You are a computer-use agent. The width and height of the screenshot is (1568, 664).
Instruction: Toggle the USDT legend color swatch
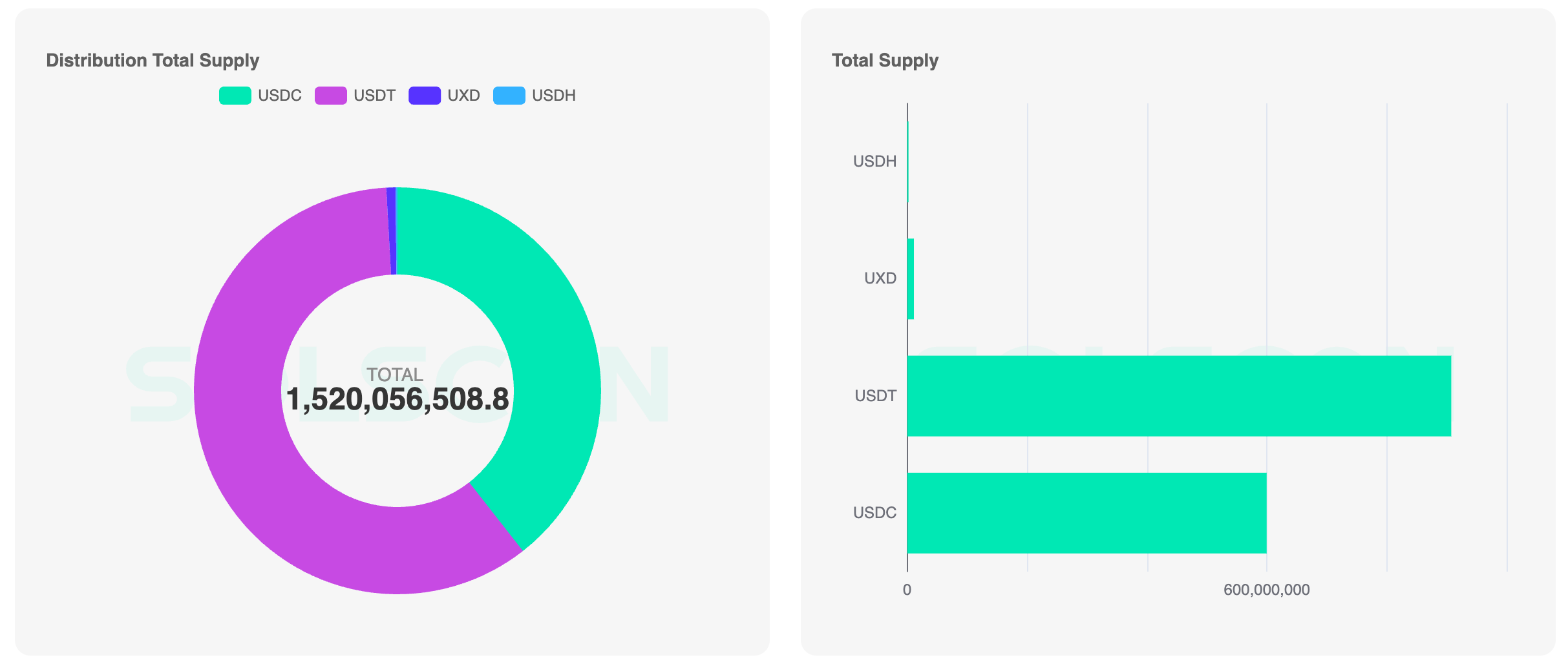[x=330, y=96]
